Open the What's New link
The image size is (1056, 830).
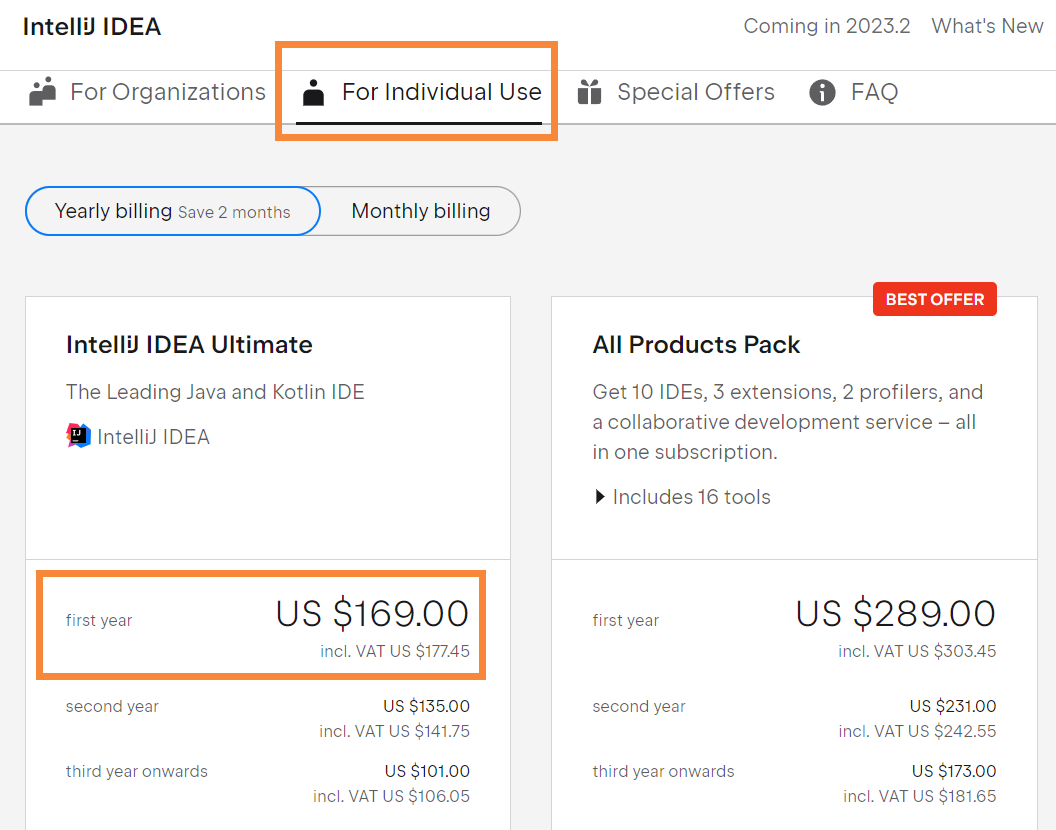[x=987, y=26]
